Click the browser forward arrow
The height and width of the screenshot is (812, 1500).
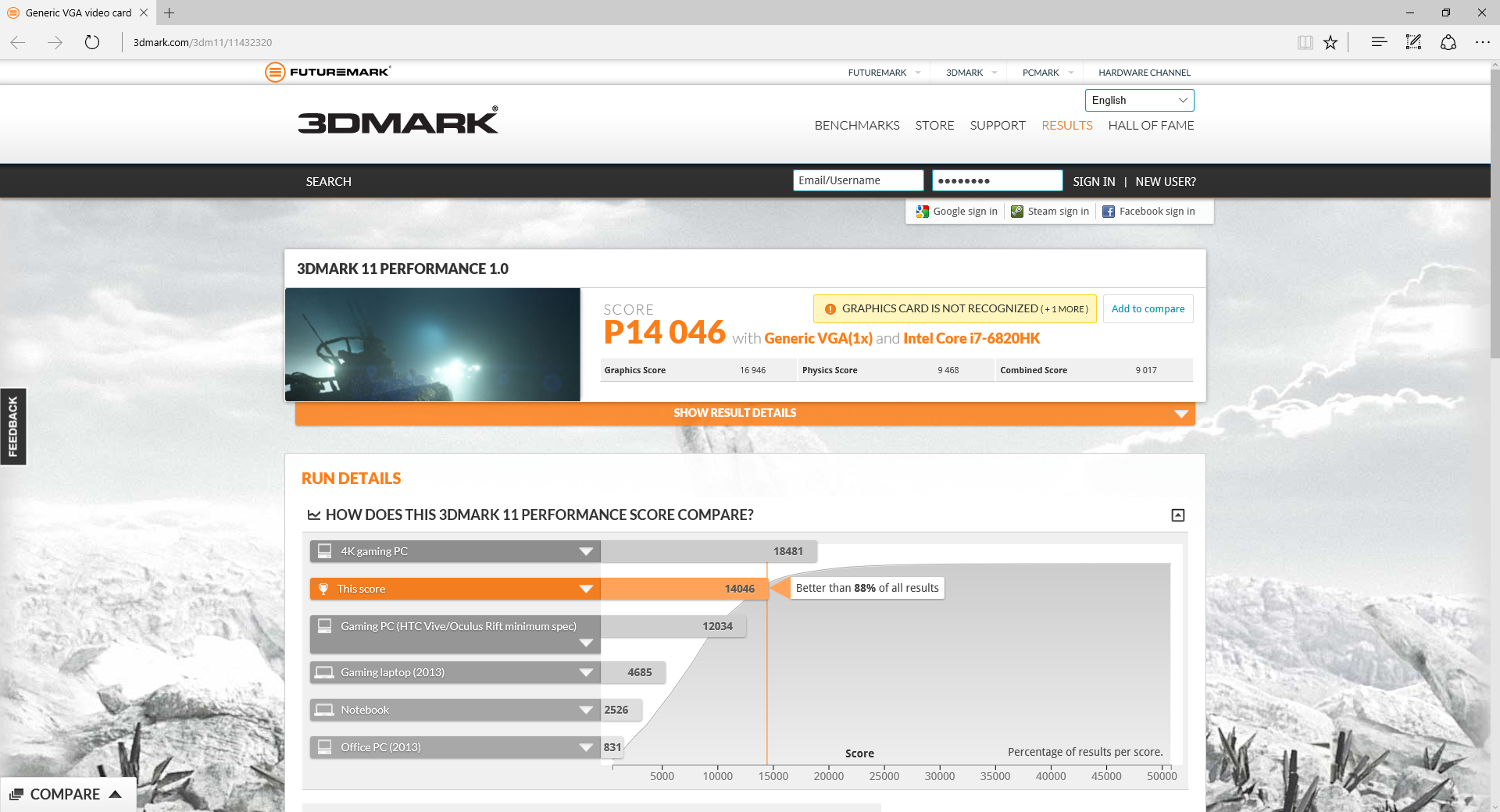pos(55,42)
